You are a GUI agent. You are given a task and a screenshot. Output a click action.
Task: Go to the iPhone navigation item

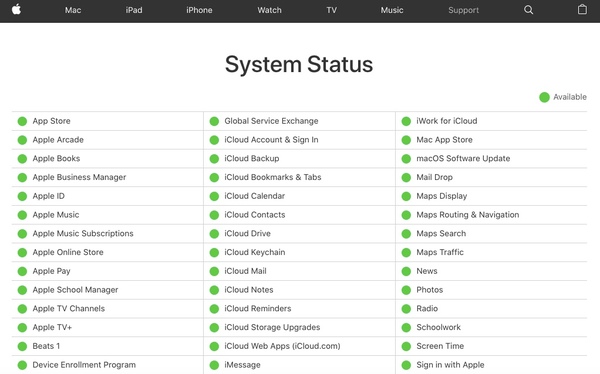click(199, 10)
